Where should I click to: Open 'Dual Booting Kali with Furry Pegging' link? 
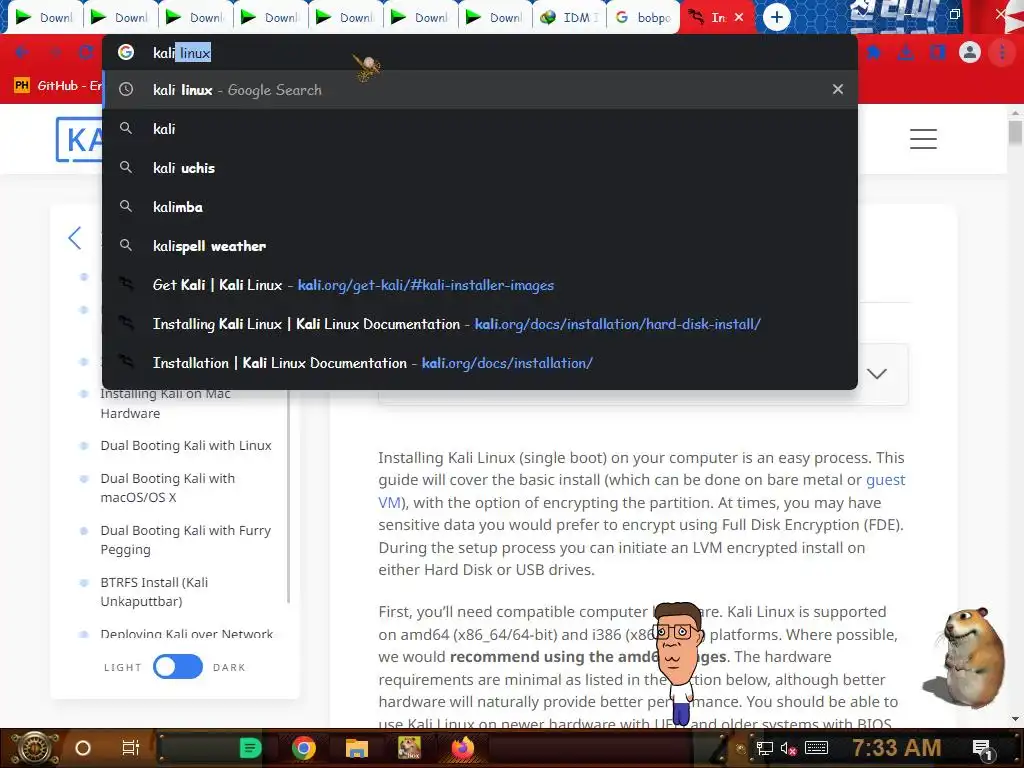click(x=185, y=540)
